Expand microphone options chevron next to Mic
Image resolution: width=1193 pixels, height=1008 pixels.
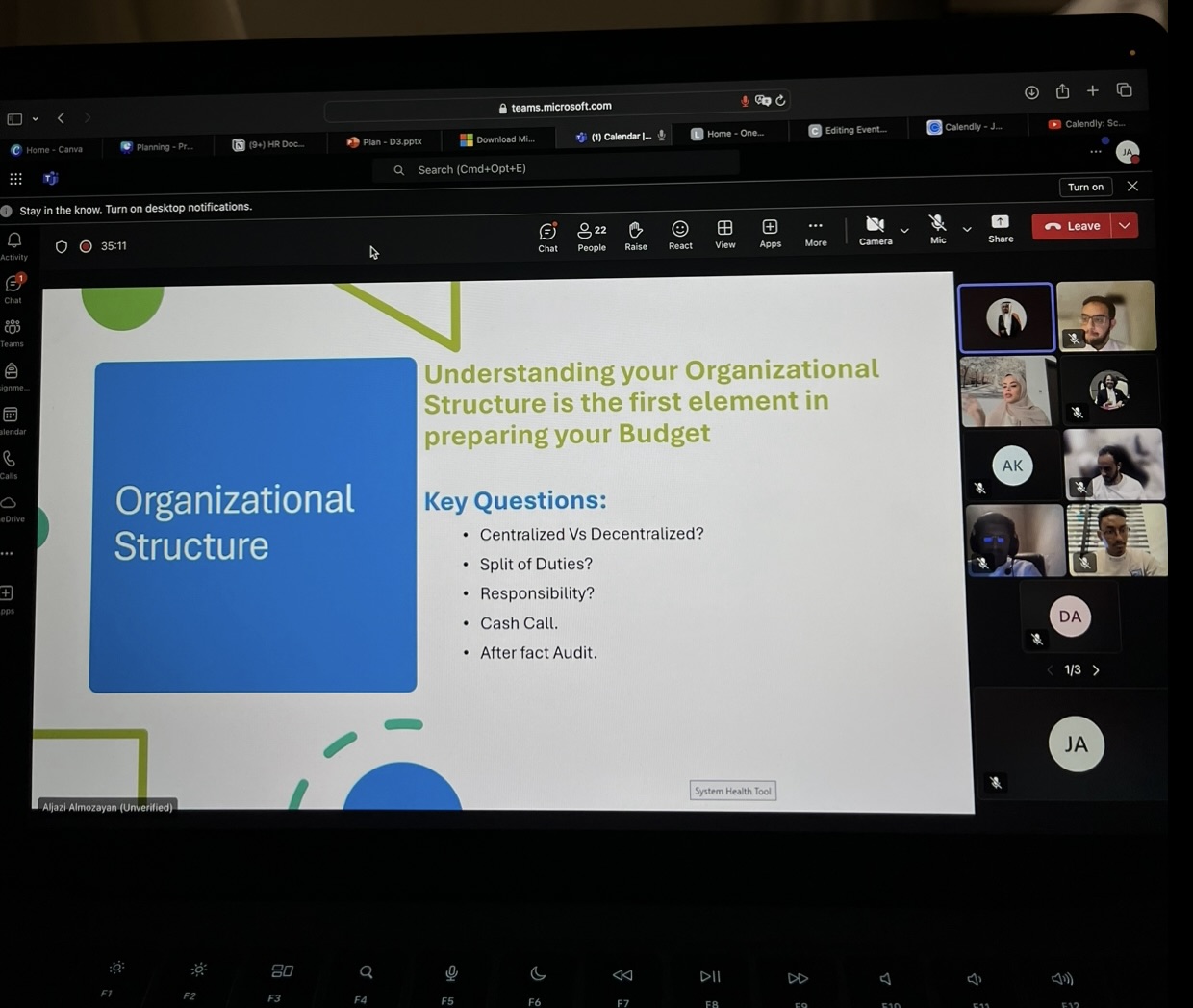tap(967, 230)
